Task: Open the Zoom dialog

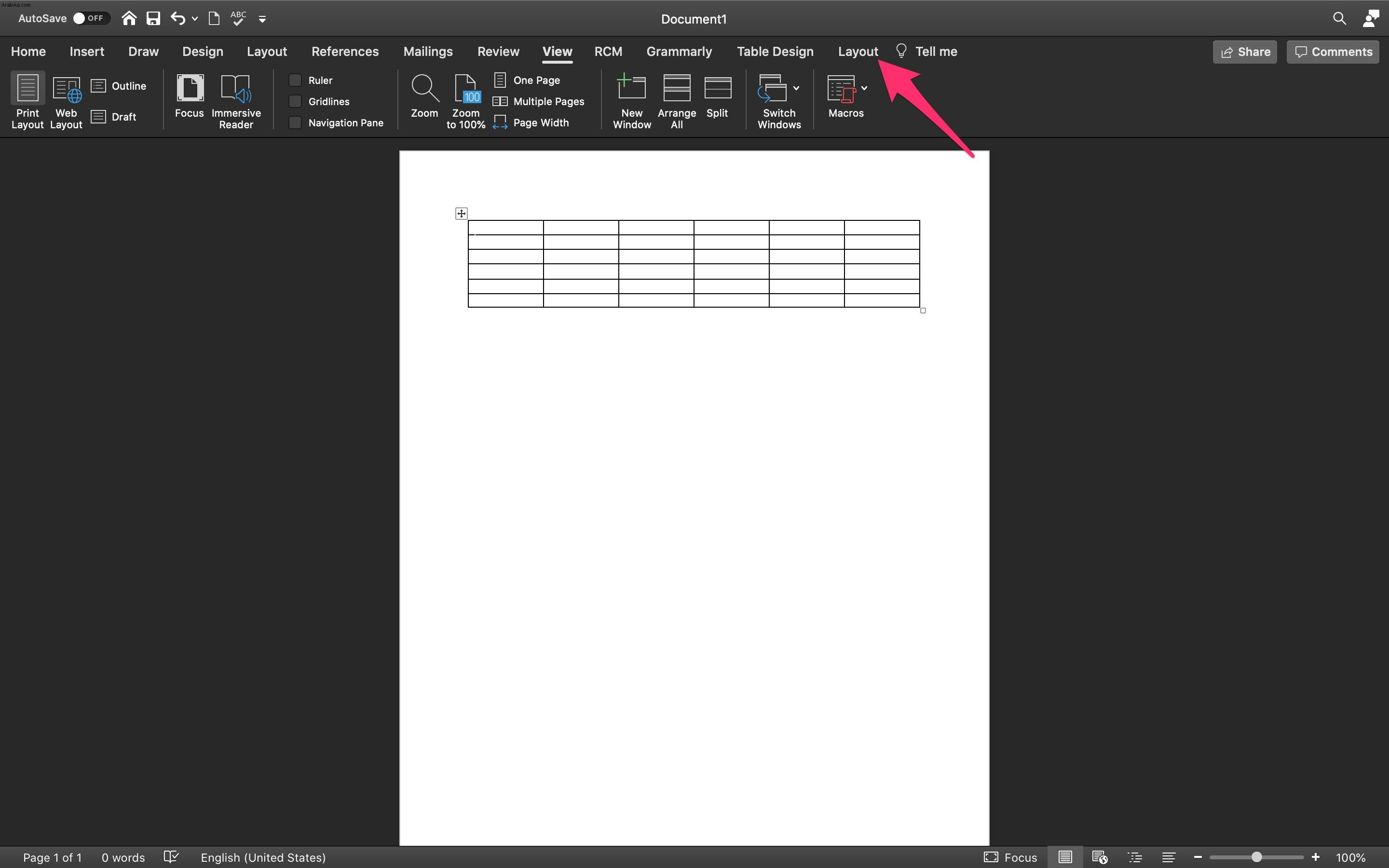Action: coord(425,96)
